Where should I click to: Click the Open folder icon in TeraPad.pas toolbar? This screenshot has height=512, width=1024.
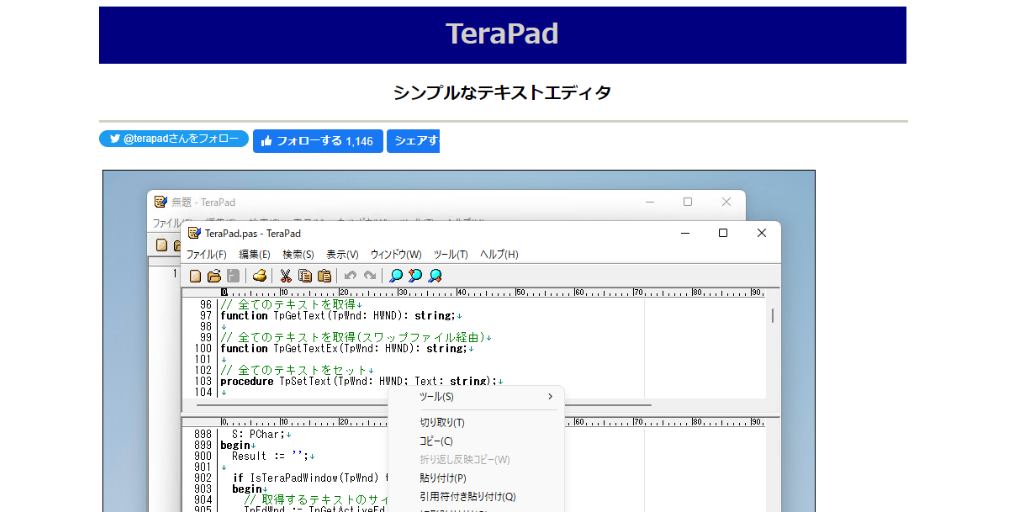[214, 276]
